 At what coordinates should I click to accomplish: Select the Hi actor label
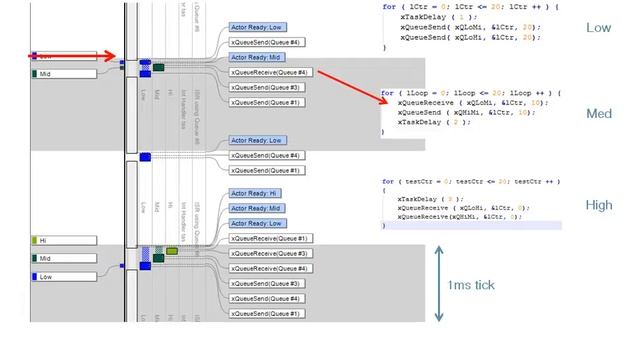64,240
